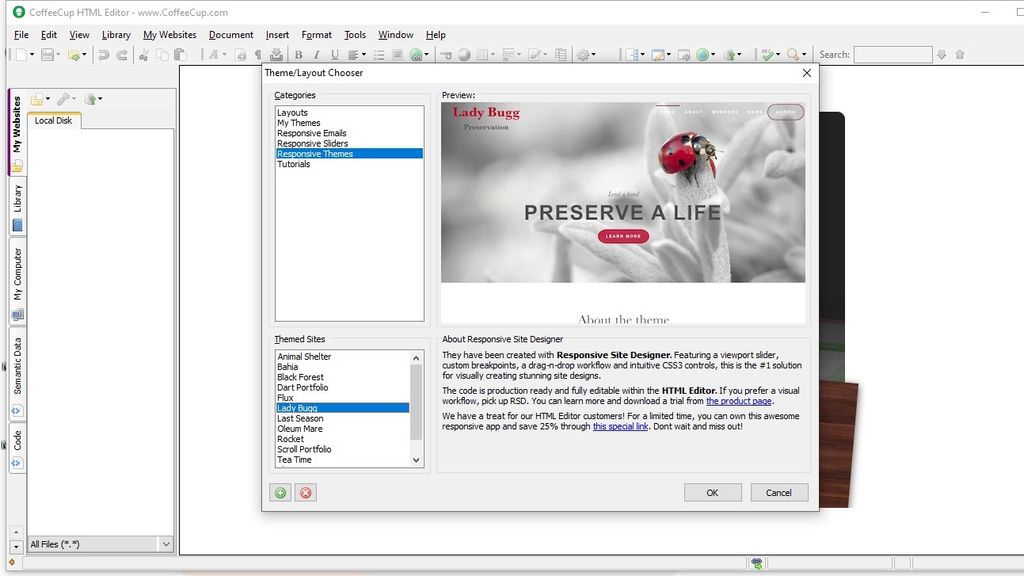Open the search magnifier tool
The width and height of the screenshot is (1024, 576).
(790, 54)
